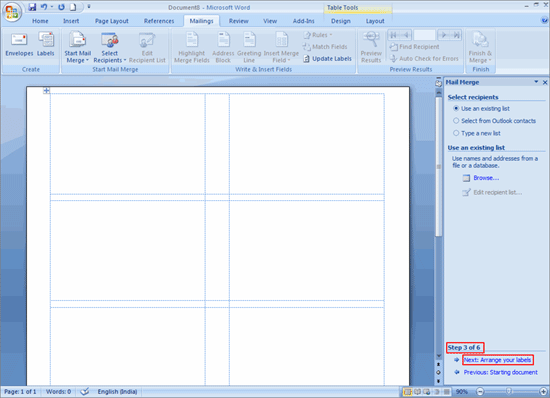Open the References tab
Image resolution: width=550 pixels, height=398 pixels.
[159, 21]
